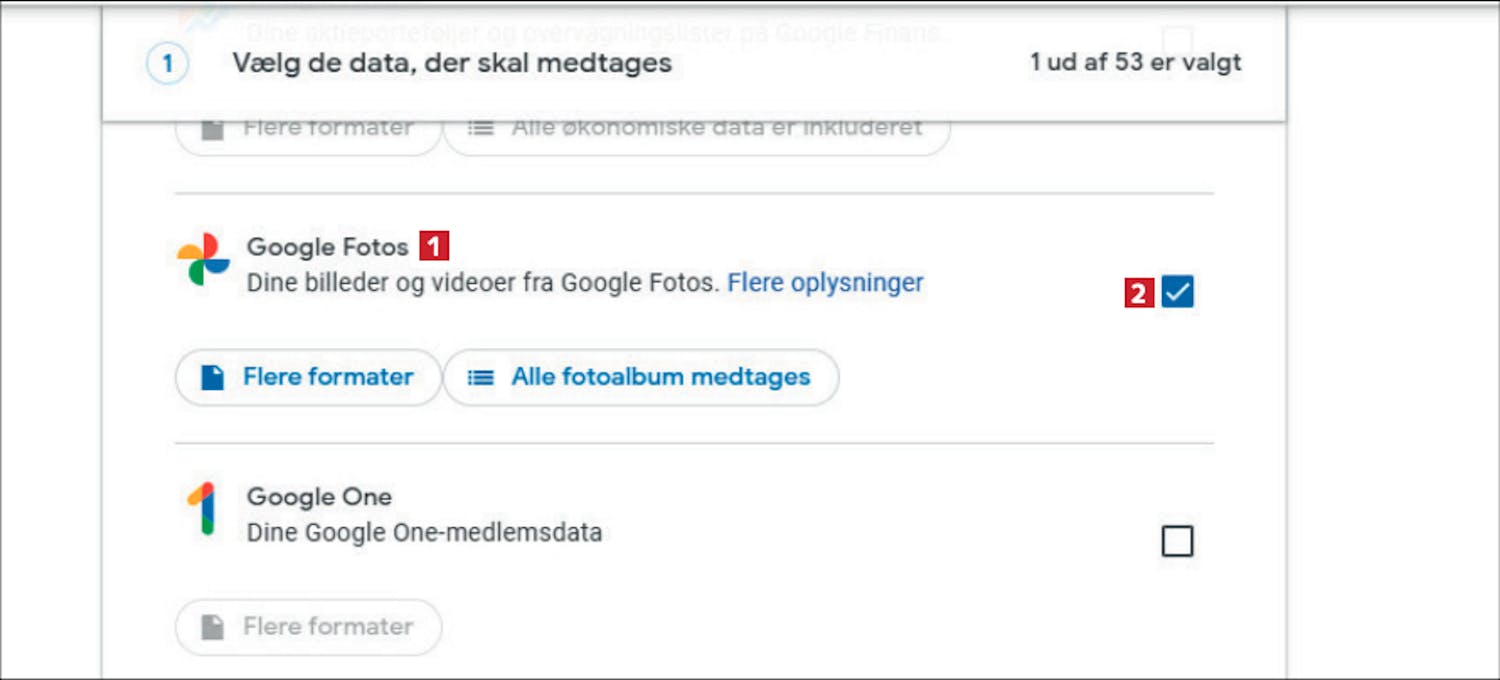Click the Google One colored logo icon

click(202, 509)
